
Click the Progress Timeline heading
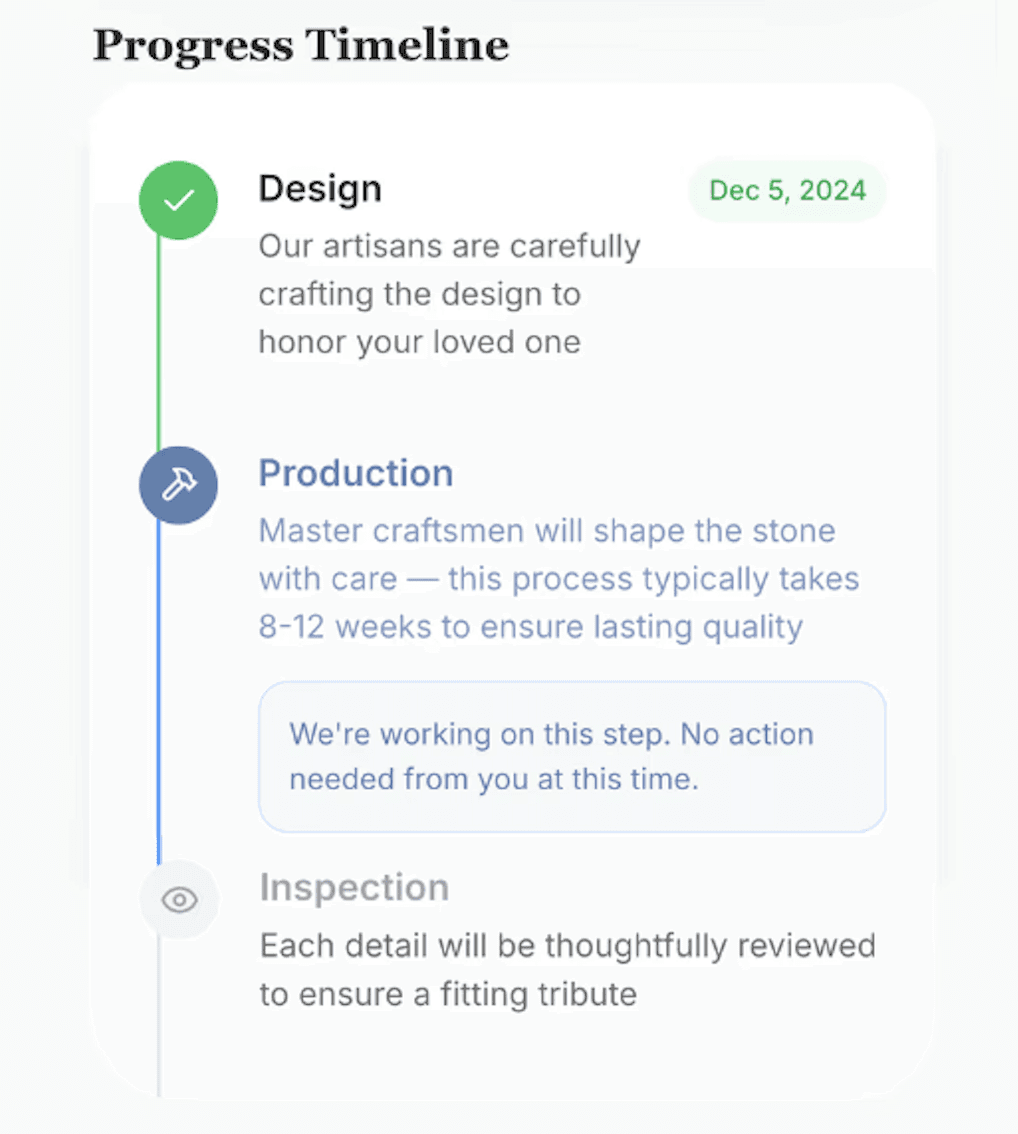coord(300,46)
